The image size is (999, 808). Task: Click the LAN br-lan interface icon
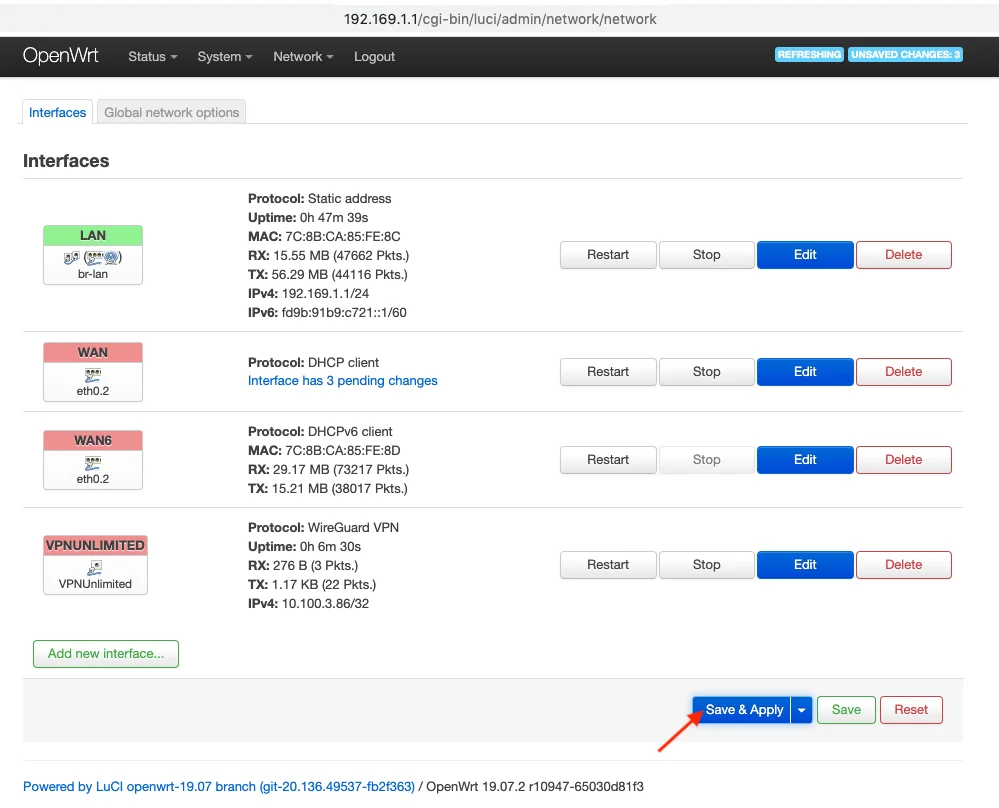tap(93, 257)
